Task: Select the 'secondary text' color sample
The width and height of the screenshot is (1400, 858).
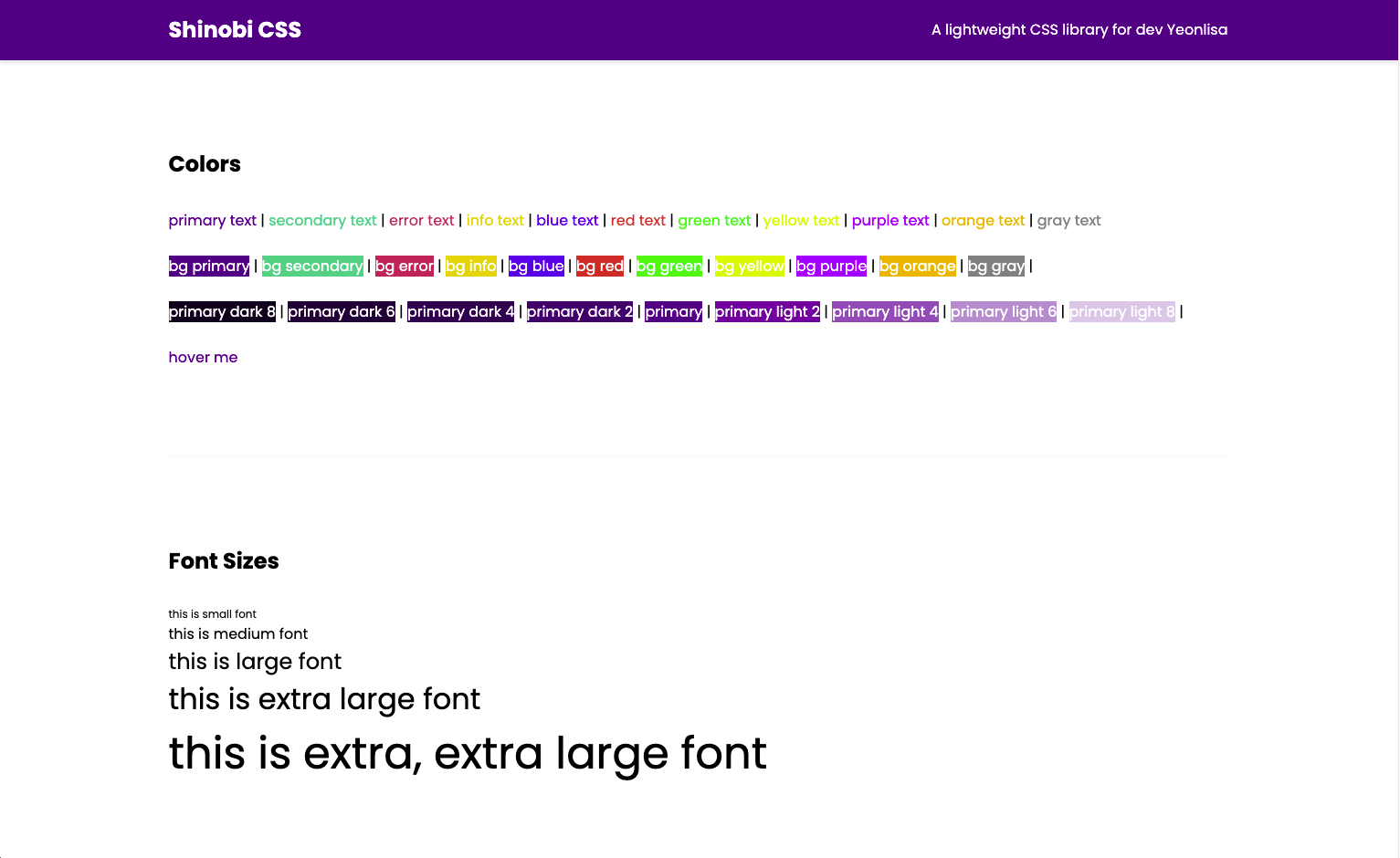Action: [322, 220]
